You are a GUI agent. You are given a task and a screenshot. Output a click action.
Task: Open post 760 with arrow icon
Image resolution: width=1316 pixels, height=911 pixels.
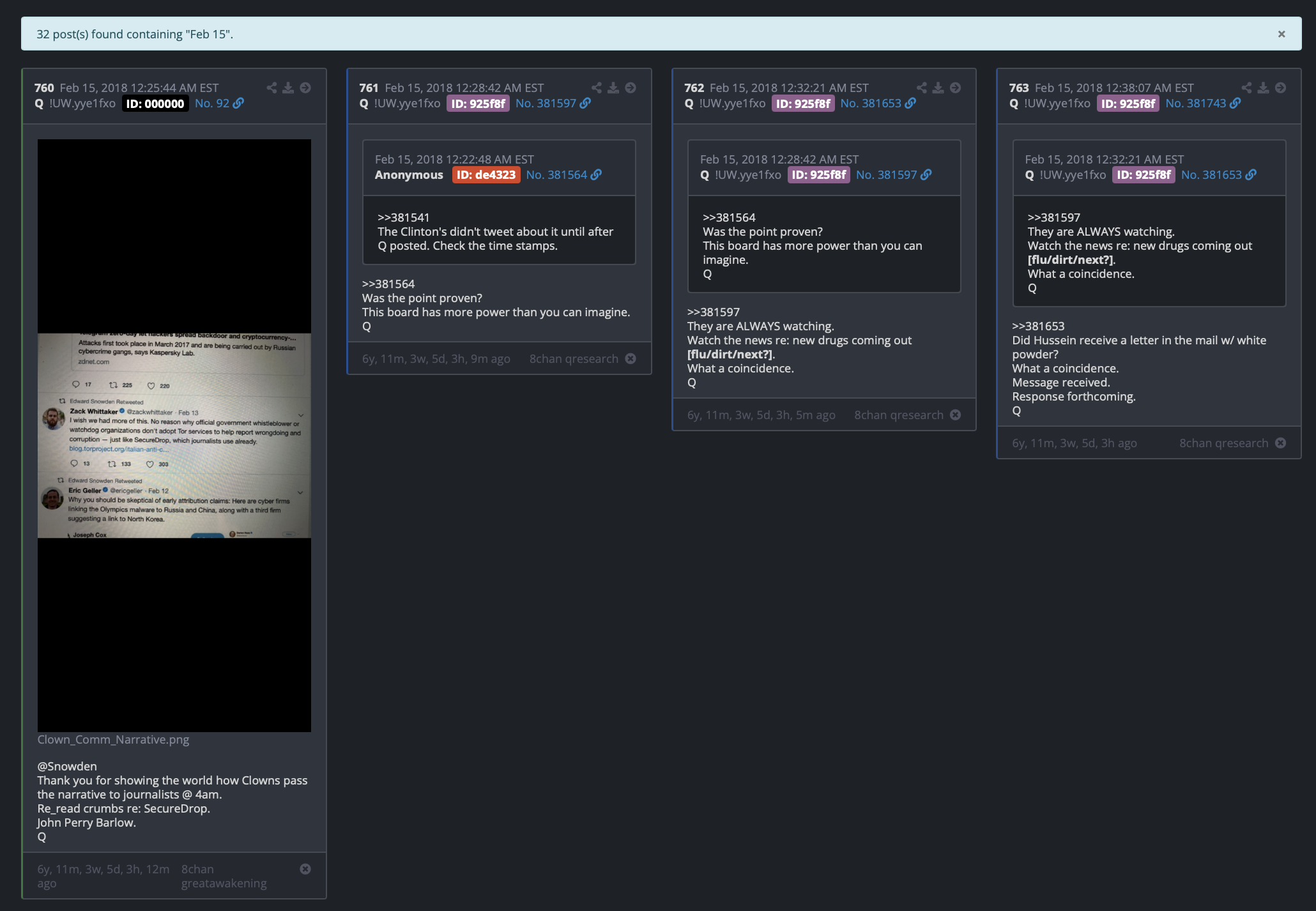[x=305, y=88]
